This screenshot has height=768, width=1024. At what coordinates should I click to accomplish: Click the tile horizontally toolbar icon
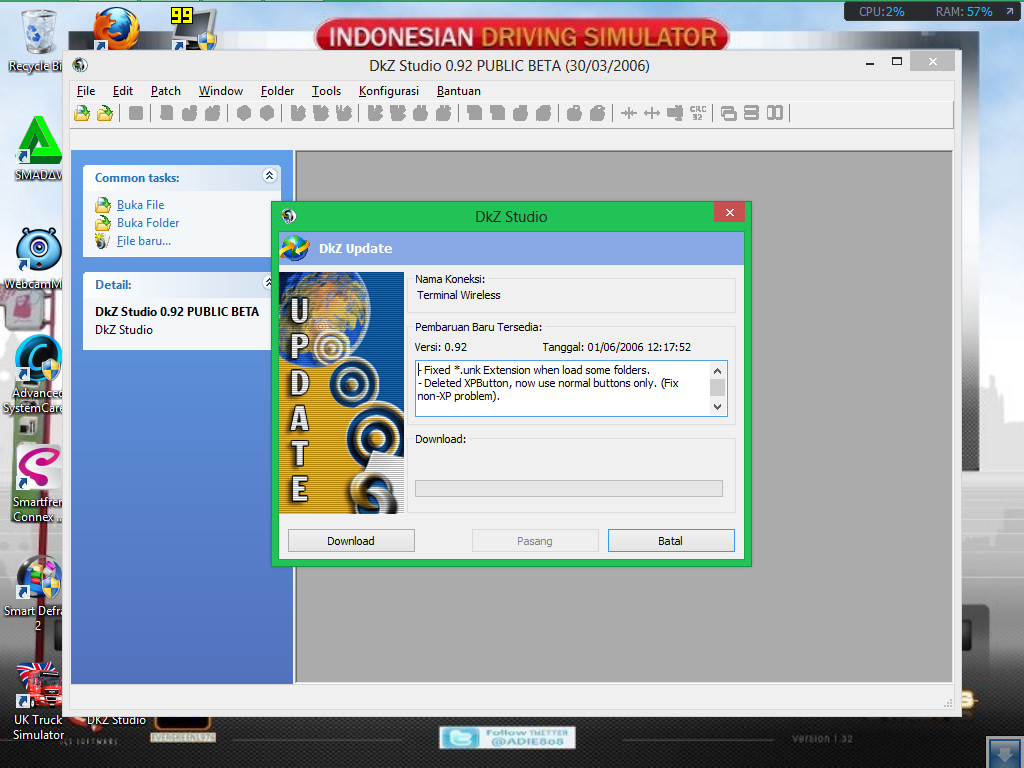click(x=752, y=113)
